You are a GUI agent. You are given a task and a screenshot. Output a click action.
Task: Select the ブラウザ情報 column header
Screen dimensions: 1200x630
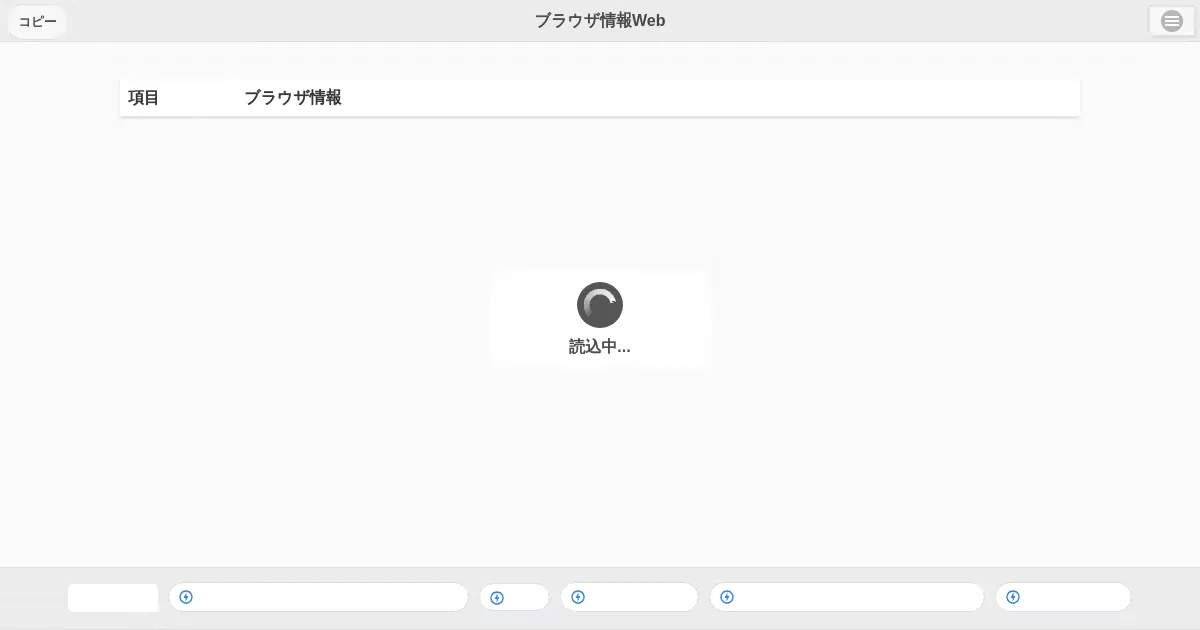pos(293,98)
